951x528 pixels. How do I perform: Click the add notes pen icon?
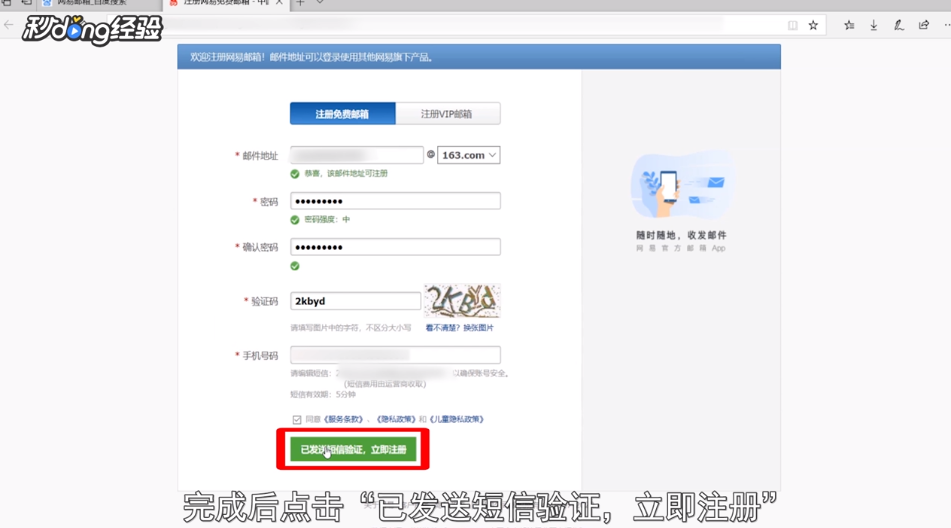pyautogui.click(x=898, y=25)
